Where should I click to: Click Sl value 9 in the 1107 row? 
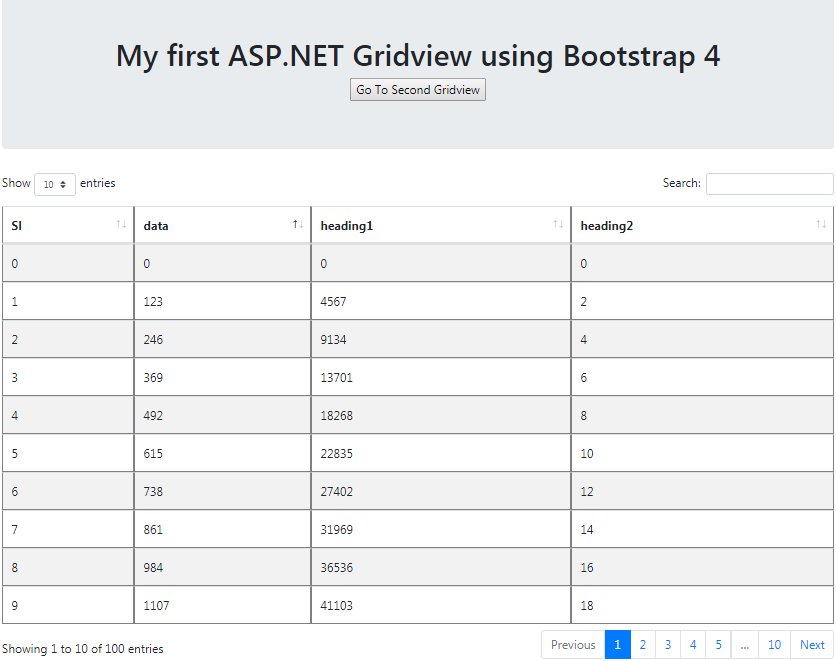[68, 605]
